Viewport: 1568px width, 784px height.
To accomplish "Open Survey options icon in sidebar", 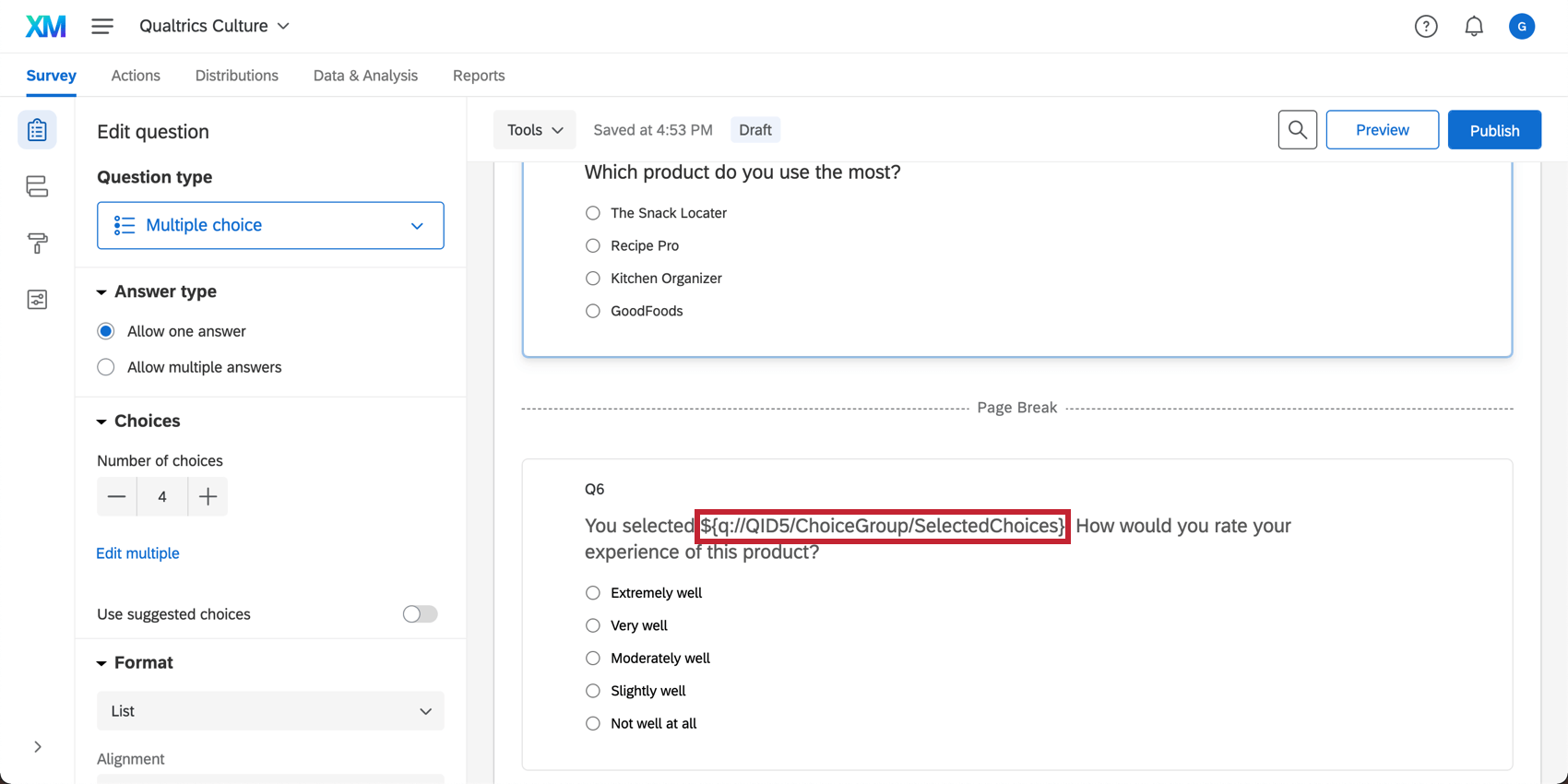I will (37, 300).
